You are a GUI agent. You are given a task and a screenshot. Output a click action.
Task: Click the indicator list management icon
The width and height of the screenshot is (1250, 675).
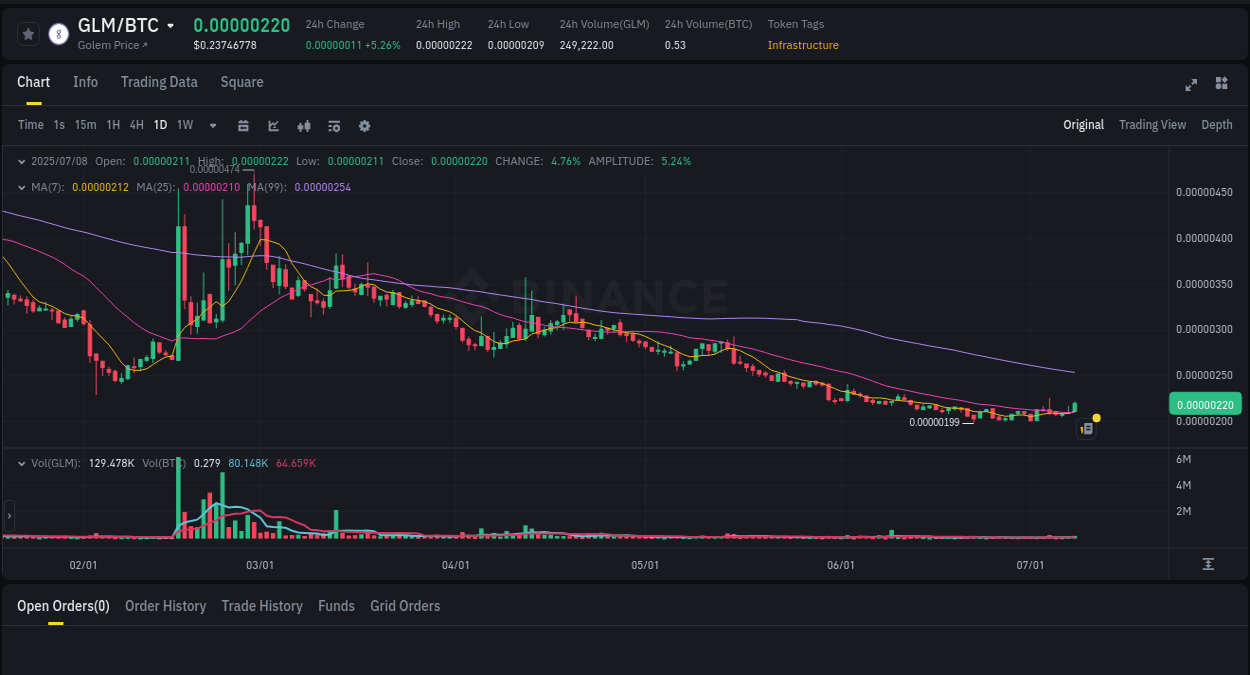click(333, 125)
